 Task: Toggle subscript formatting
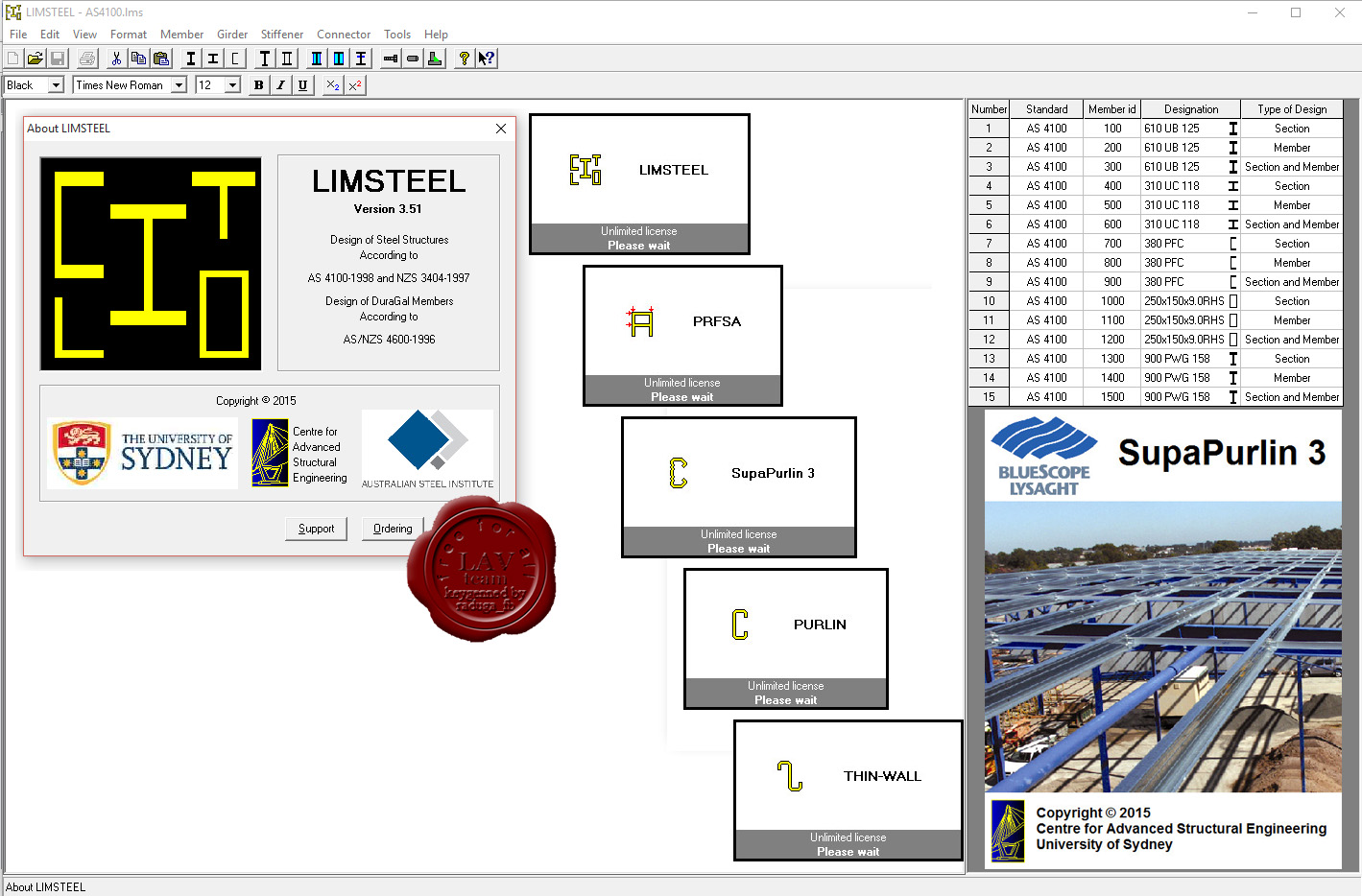coord(332,85)
